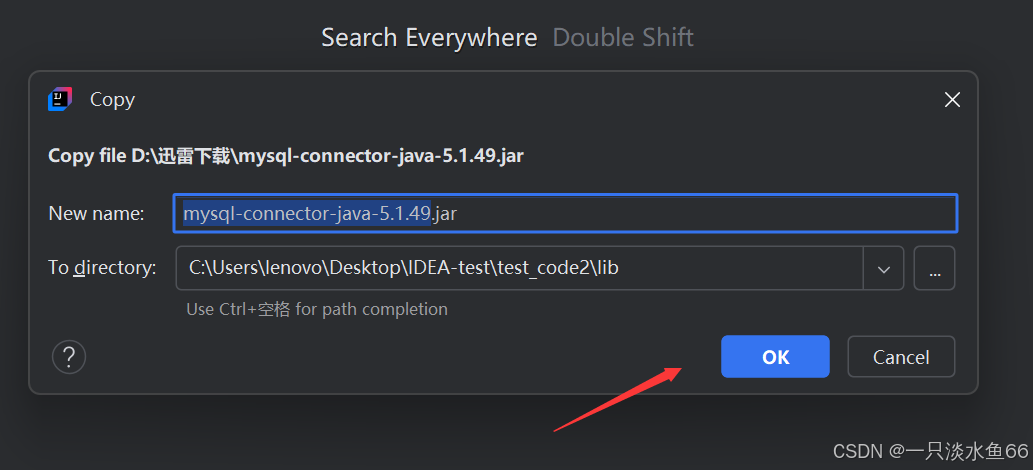Close the Copy dialog with the X
The image size is (1033, 470).
point(952,100)
